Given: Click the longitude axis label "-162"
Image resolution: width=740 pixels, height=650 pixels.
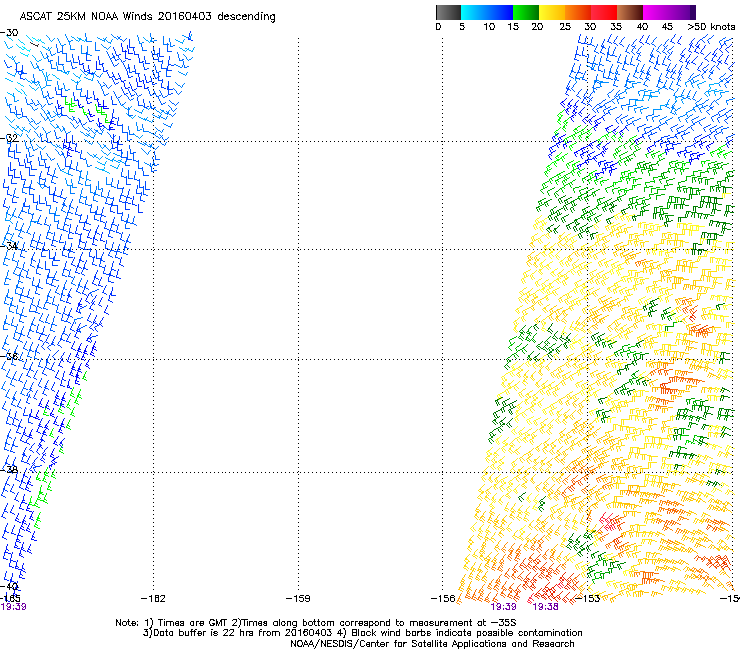Looking at the screenshot, I should point(153,599).
